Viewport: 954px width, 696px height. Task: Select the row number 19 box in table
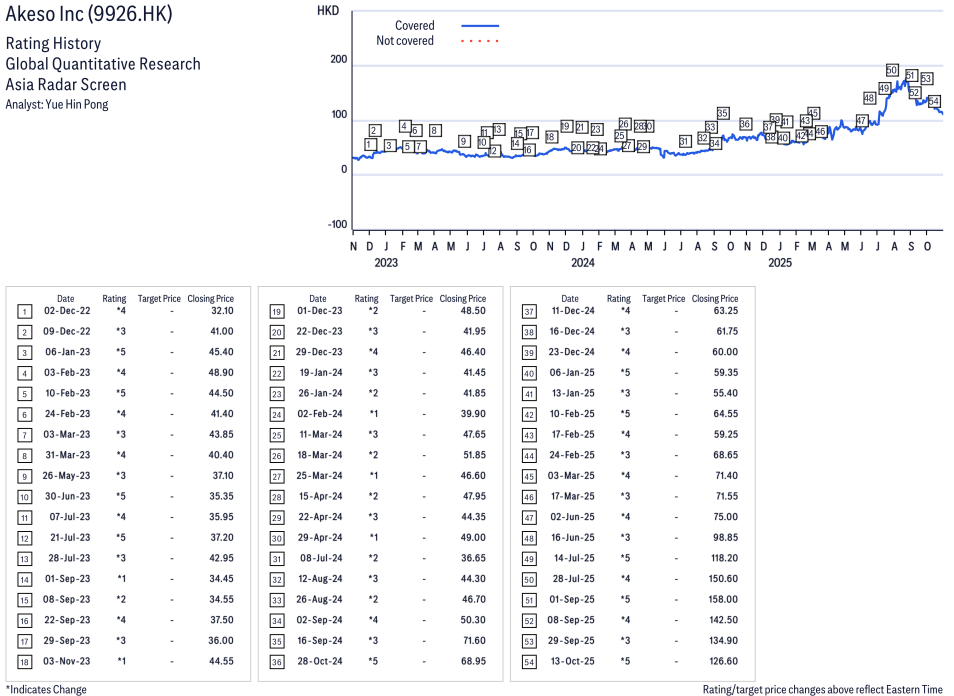[276, 311]
